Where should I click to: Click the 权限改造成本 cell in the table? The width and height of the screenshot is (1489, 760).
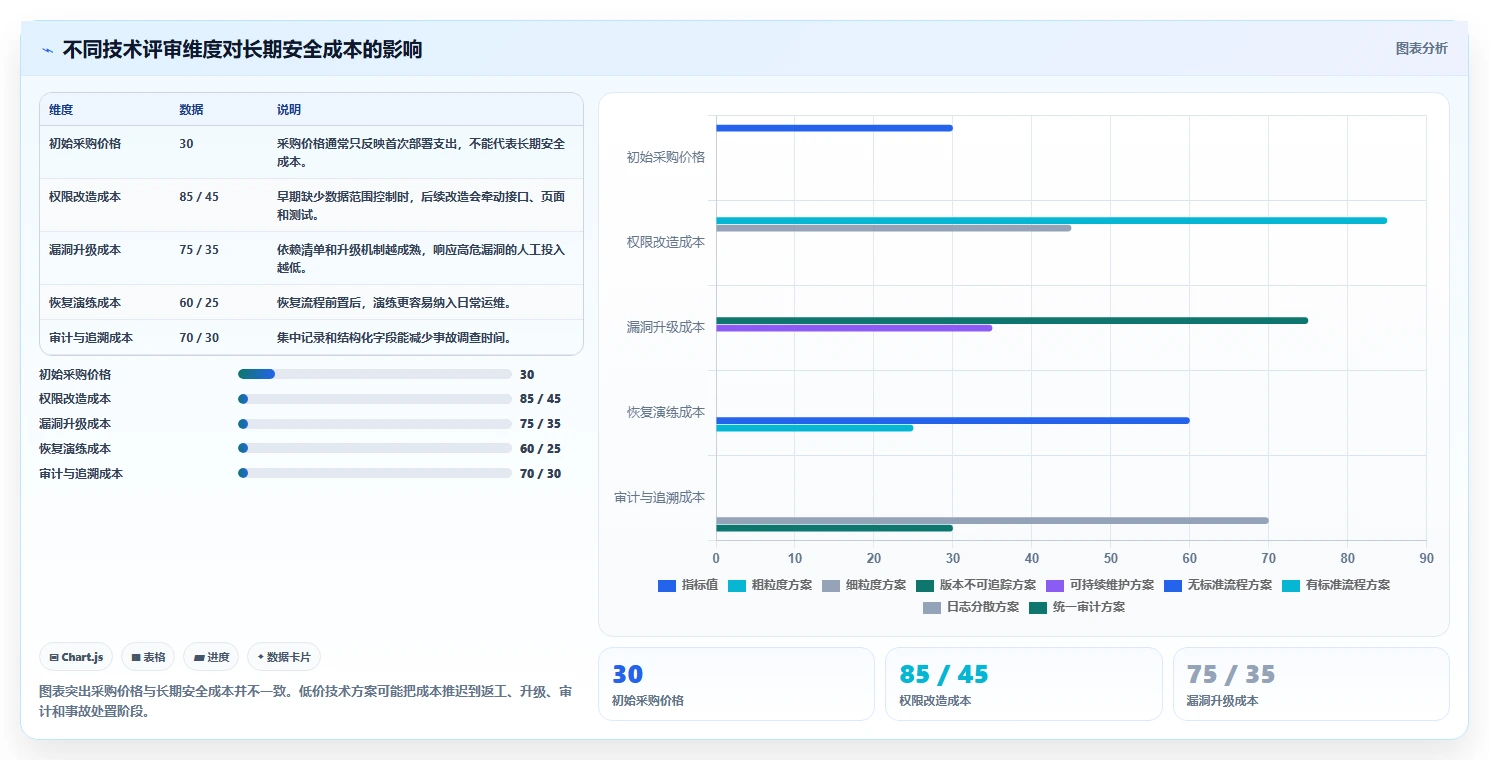click(85, 196)
